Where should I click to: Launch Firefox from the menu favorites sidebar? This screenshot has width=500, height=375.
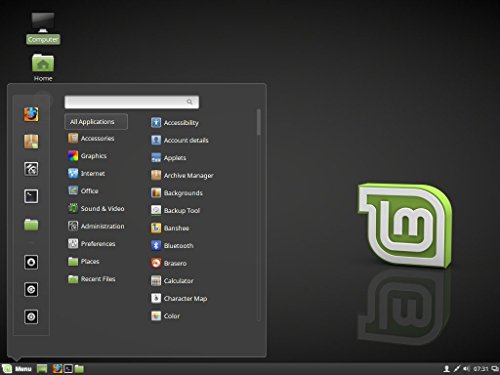click(x=31, y=114)
